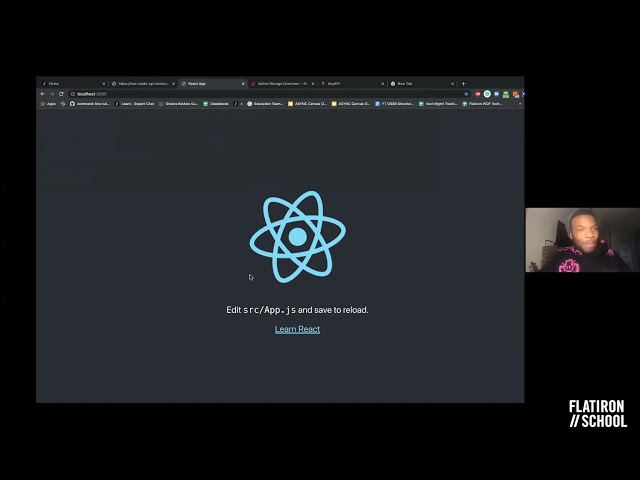Close the React App tab
Image resolution: width=640 pixels, height=480 pixels.
tap(243, 84)
